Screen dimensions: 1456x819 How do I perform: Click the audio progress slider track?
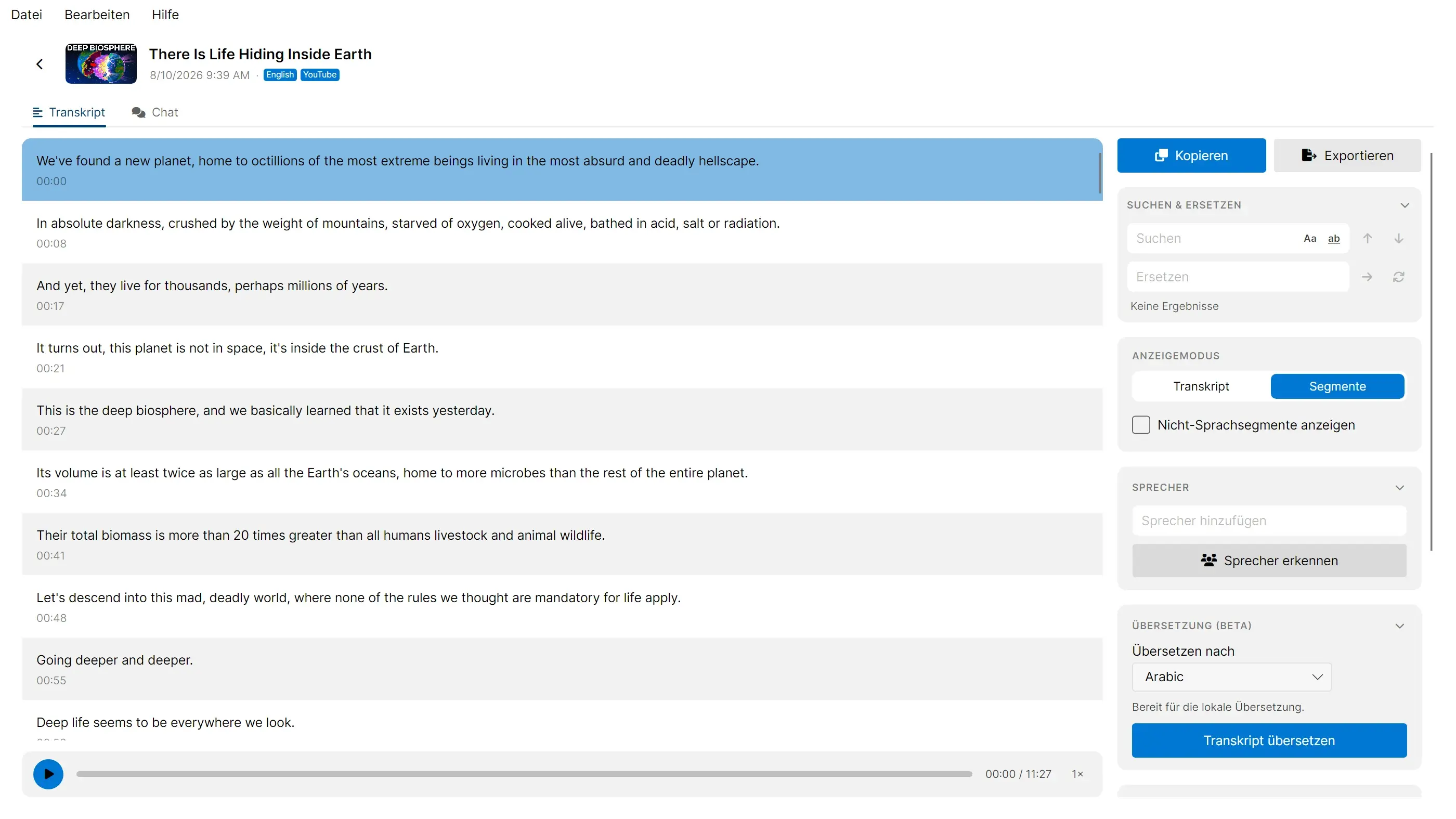tap(524, 774)
